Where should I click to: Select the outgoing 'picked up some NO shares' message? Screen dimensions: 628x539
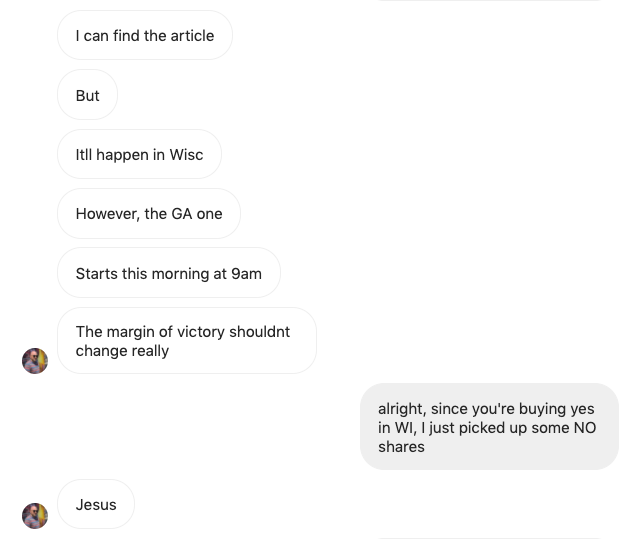pyautogui.click(x=489, y=427)
